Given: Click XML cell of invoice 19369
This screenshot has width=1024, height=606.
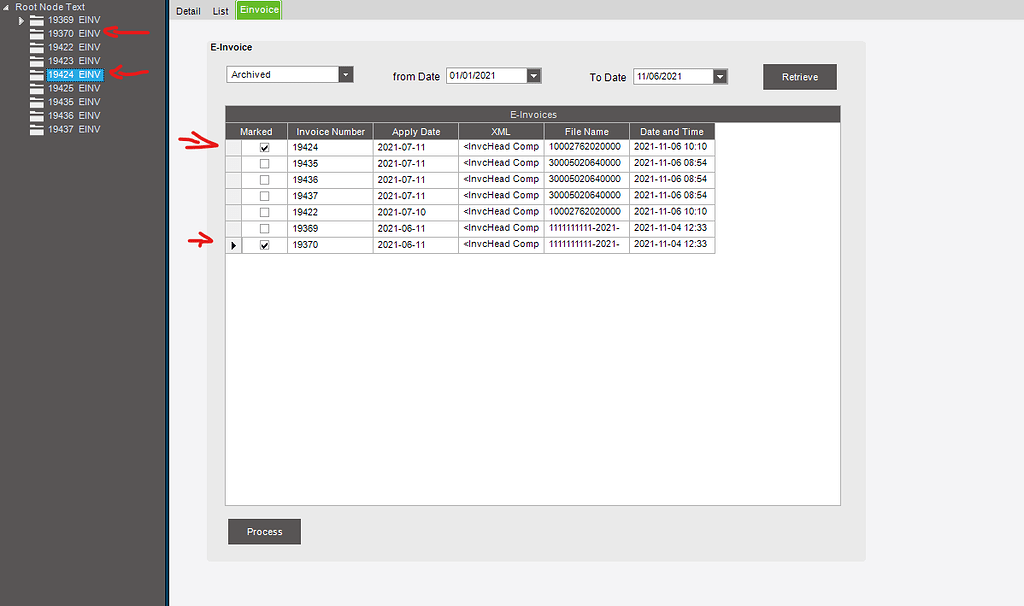Looking at the screenshot, I should pos(501,229).
